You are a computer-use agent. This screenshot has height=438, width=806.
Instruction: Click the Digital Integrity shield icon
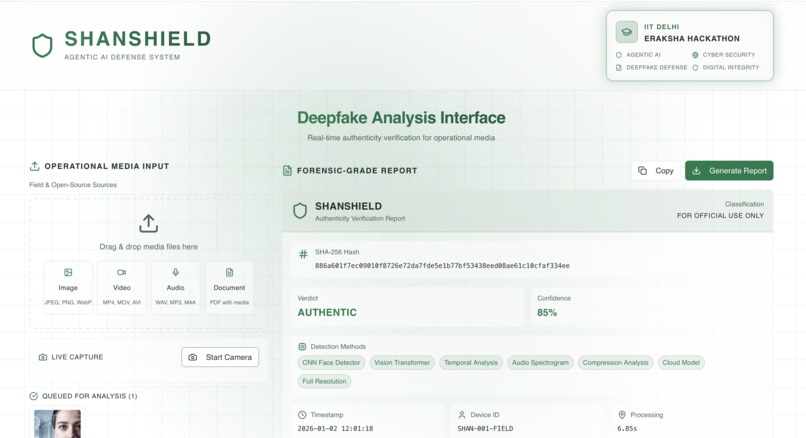coord(695,67)
